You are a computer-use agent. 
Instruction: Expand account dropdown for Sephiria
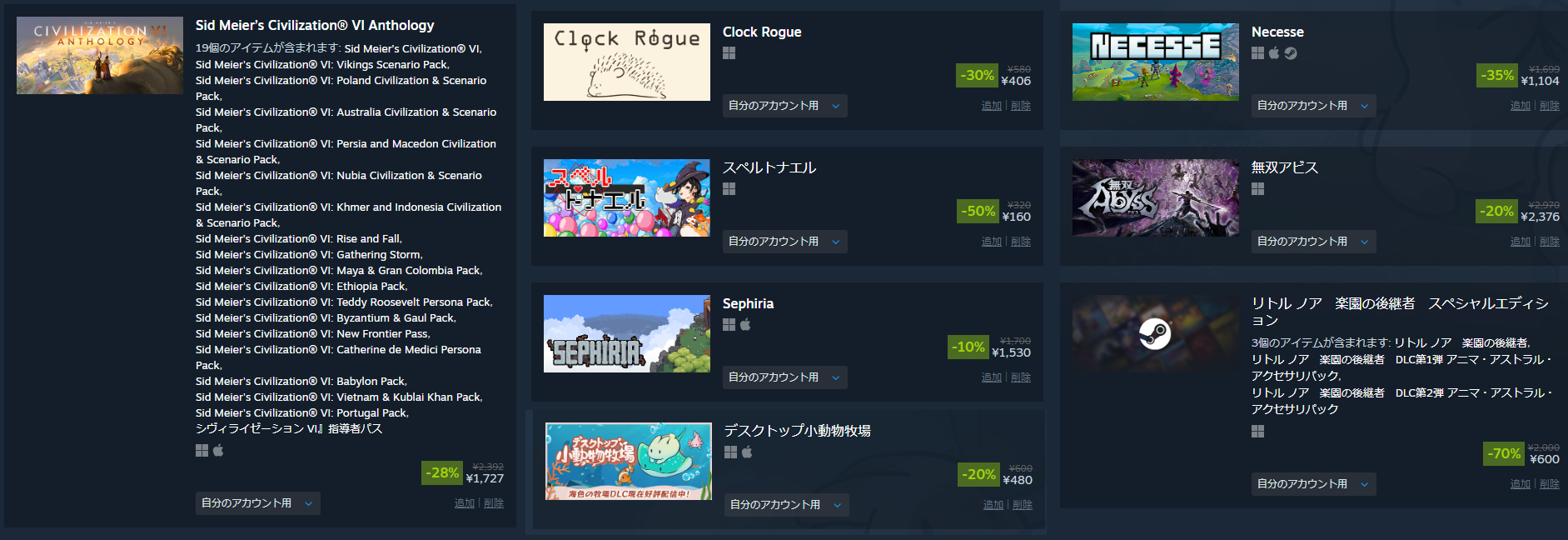click(784, 377)
